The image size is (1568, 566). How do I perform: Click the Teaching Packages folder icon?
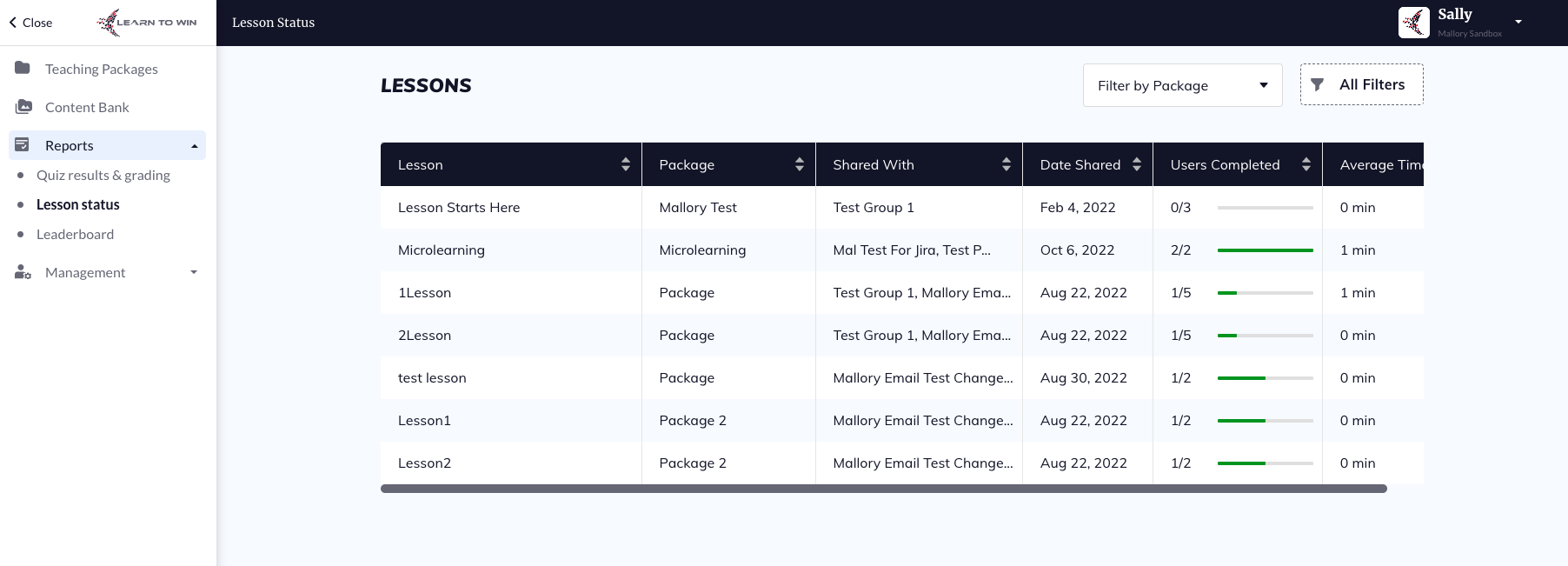coord(23,68)
